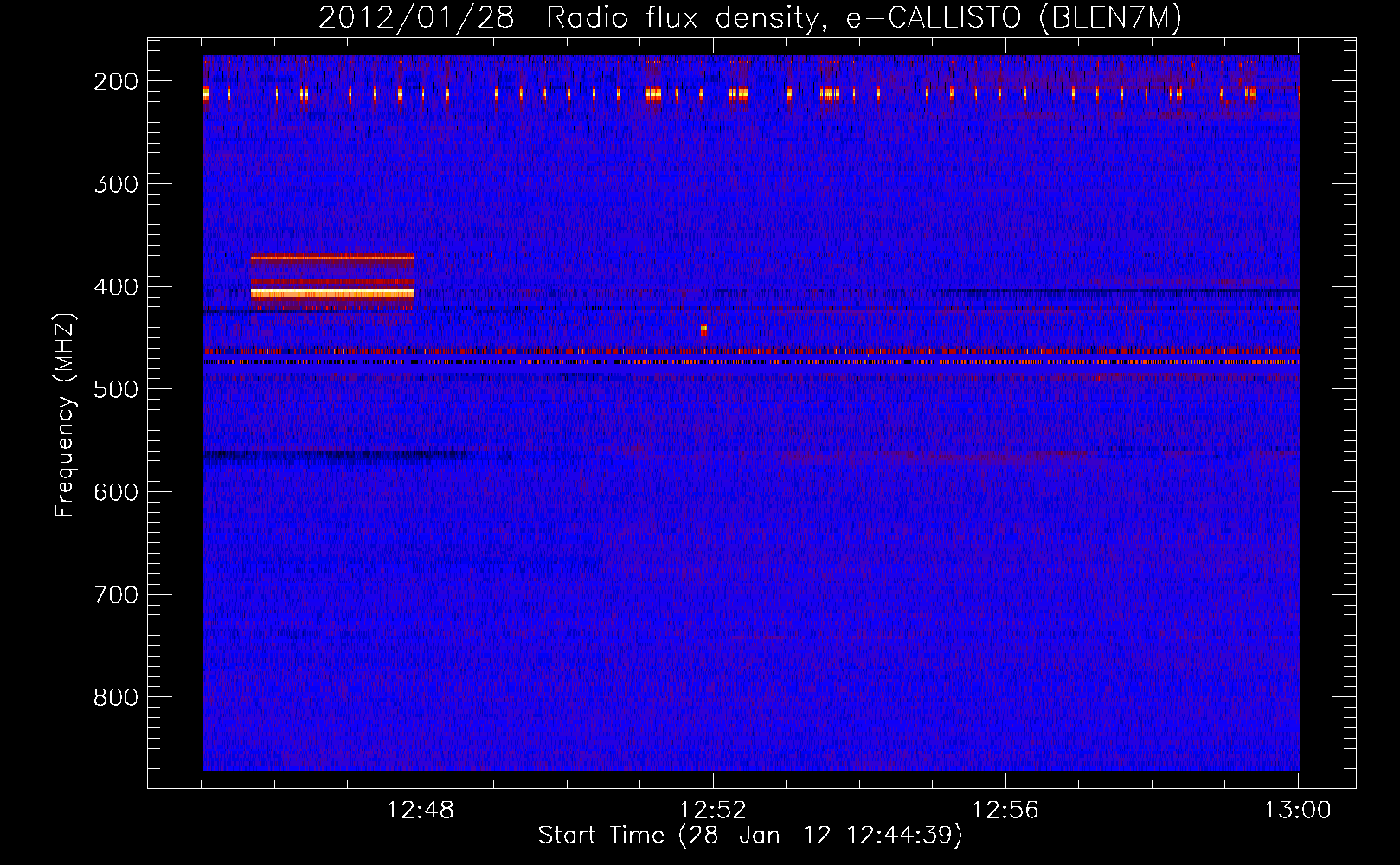Click the 13:00 time tick label
This screenshot has height=865, width=1400.
tap(1298, 811)
